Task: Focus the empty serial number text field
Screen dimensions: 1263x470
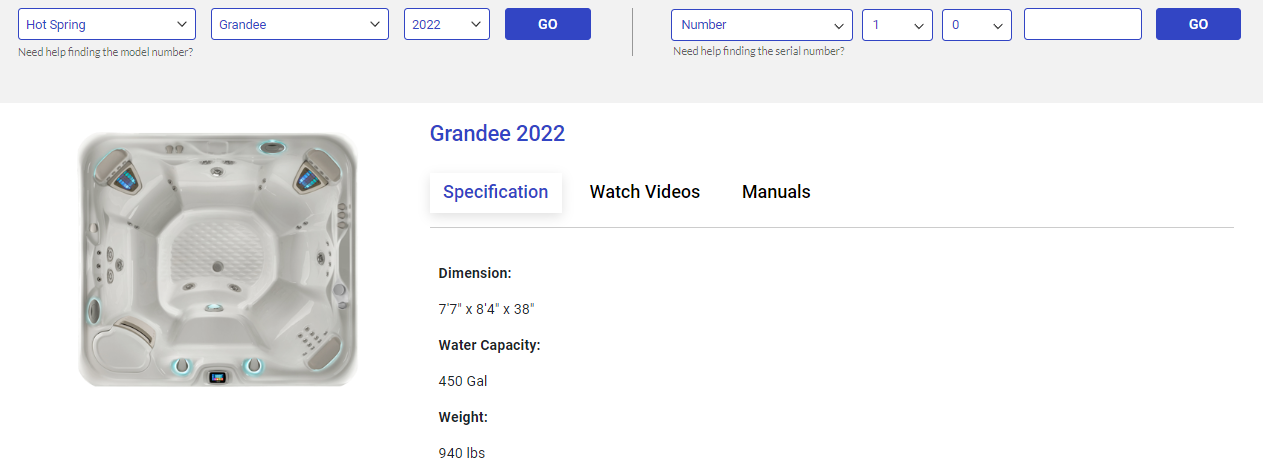Action: tap(1083, 24)
